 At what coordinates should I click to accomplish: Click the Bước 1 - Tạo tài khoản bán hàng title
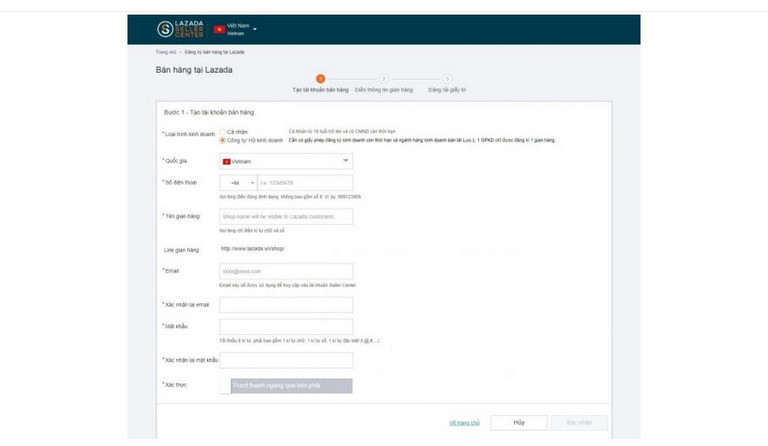coord(209,113)
